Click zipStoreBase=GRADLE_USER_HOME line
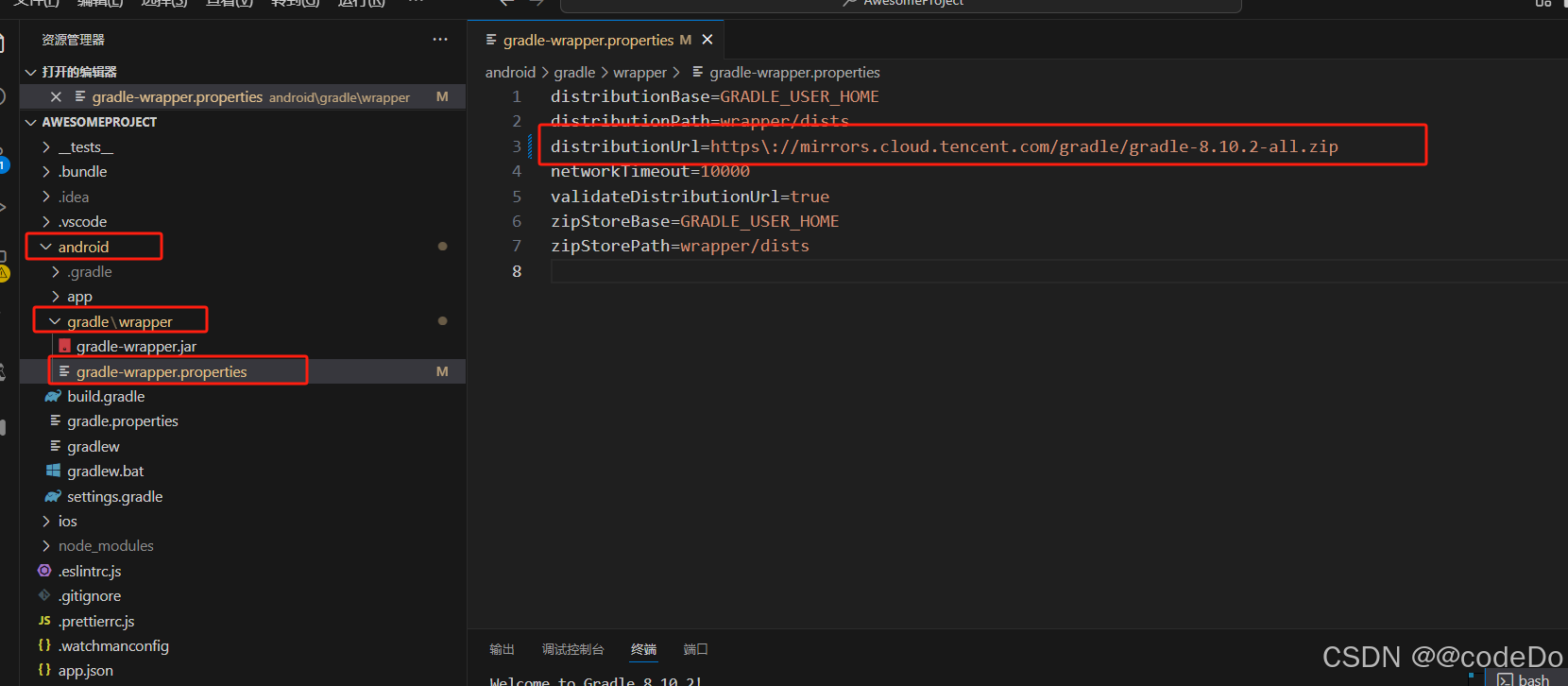This screenshot has width=1568, height=686. (x=694, y=221)
